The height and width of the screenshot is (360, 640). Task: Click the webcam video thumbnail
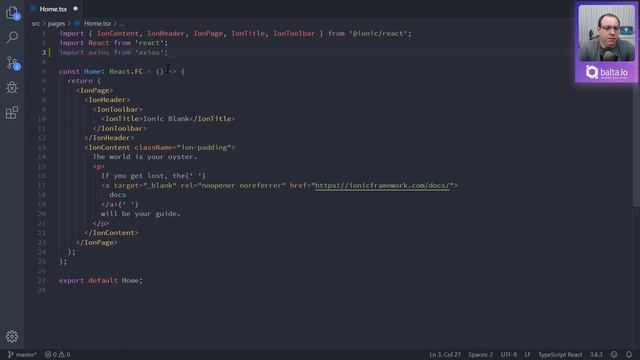pyautogui.click(x=607, y=33)
